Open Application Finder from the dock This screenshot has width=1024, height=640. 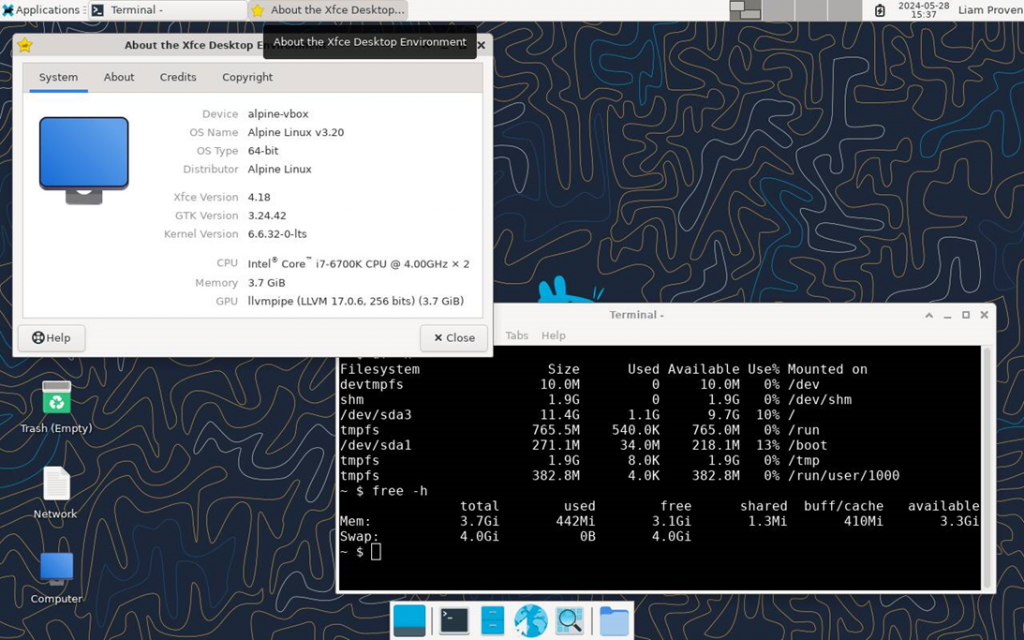(569, 620)
